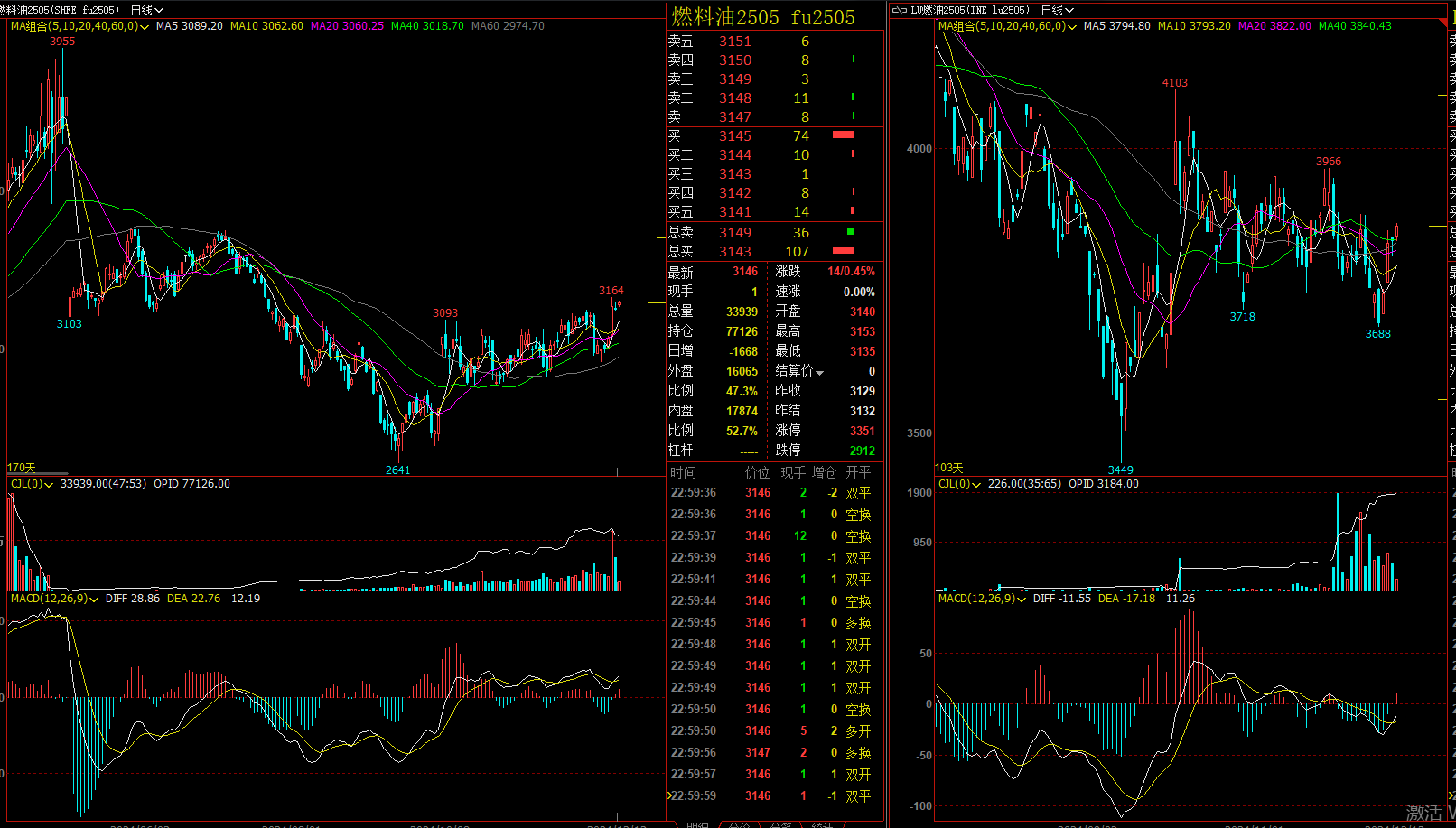The width and height of the screenshot is (1456, 828).
Task: Click the 时间 column header in trade list
Action: click(x=683, y=472)
